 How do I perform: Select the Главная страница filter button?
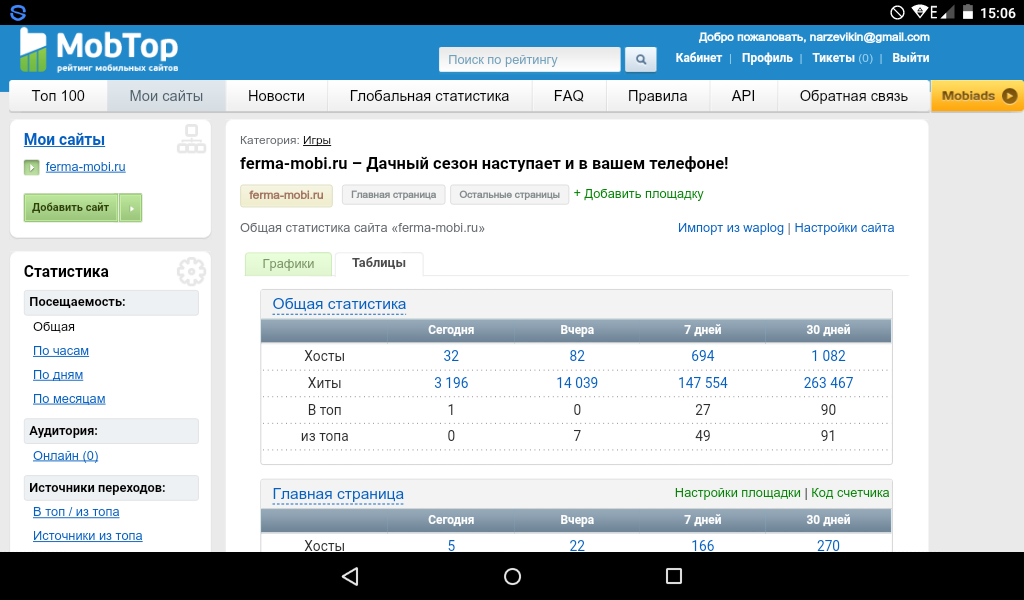(x=394, y=195)
